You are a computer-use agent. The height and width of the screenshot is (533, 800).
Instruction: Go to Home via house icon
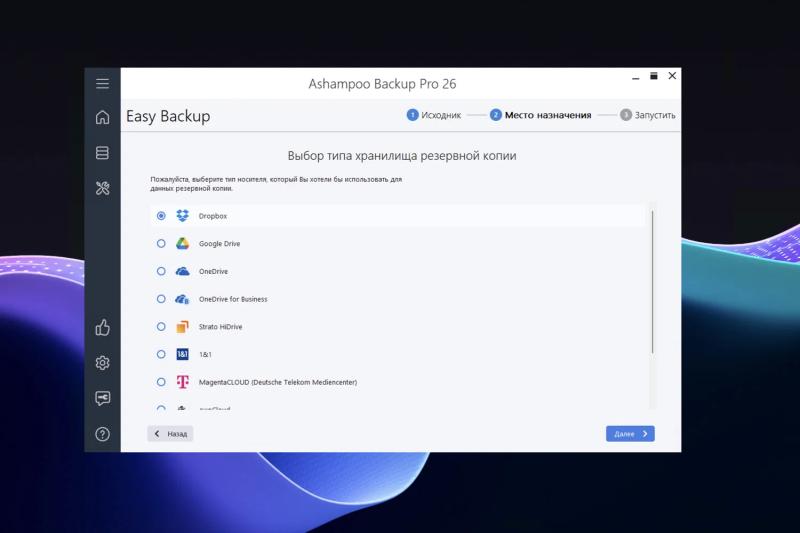pos(102,117)
